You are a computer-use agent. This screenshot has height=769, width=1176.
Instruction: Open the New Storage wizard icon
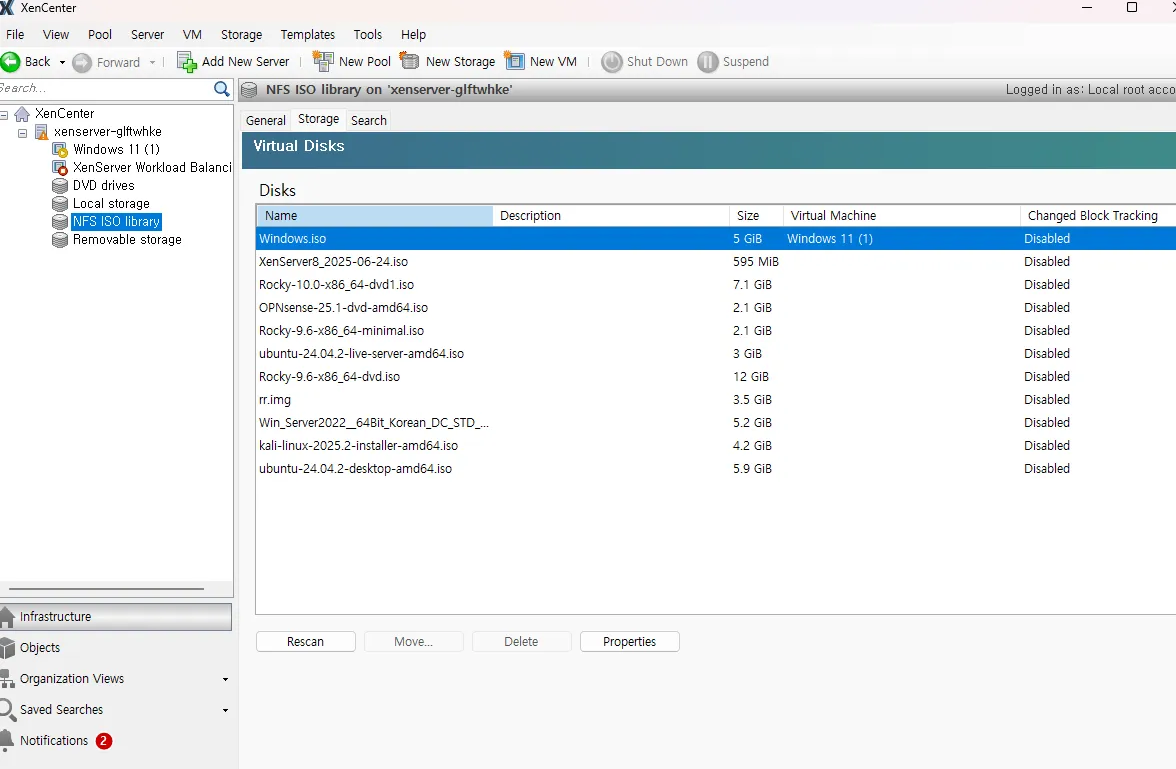tap(410, 61)
